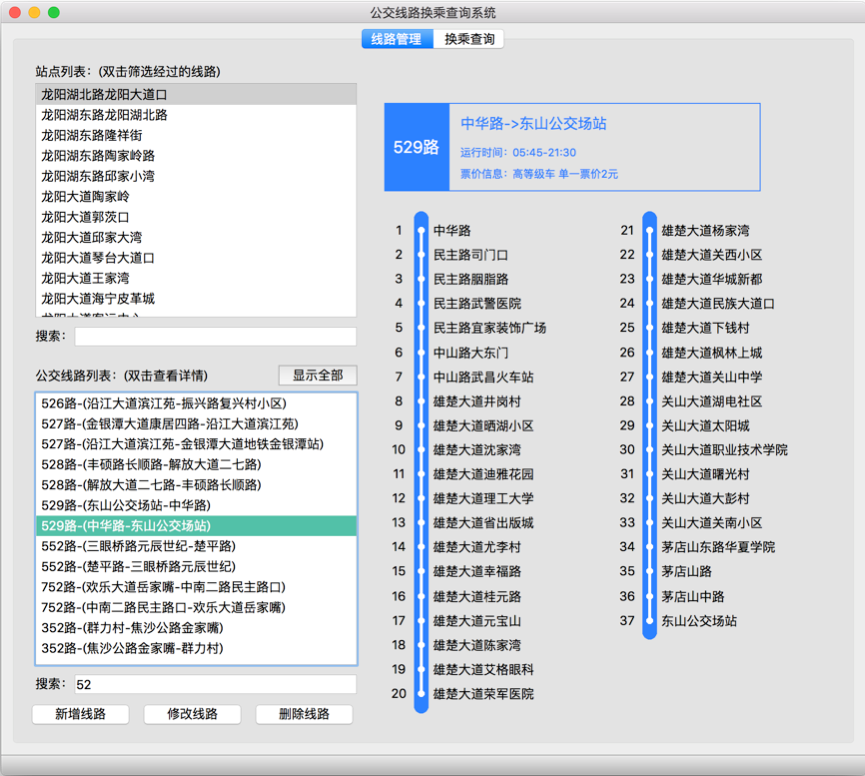Click stop 7 中山路武昌火车站
This screenshot has height=776, width=865.
point(483,377)
